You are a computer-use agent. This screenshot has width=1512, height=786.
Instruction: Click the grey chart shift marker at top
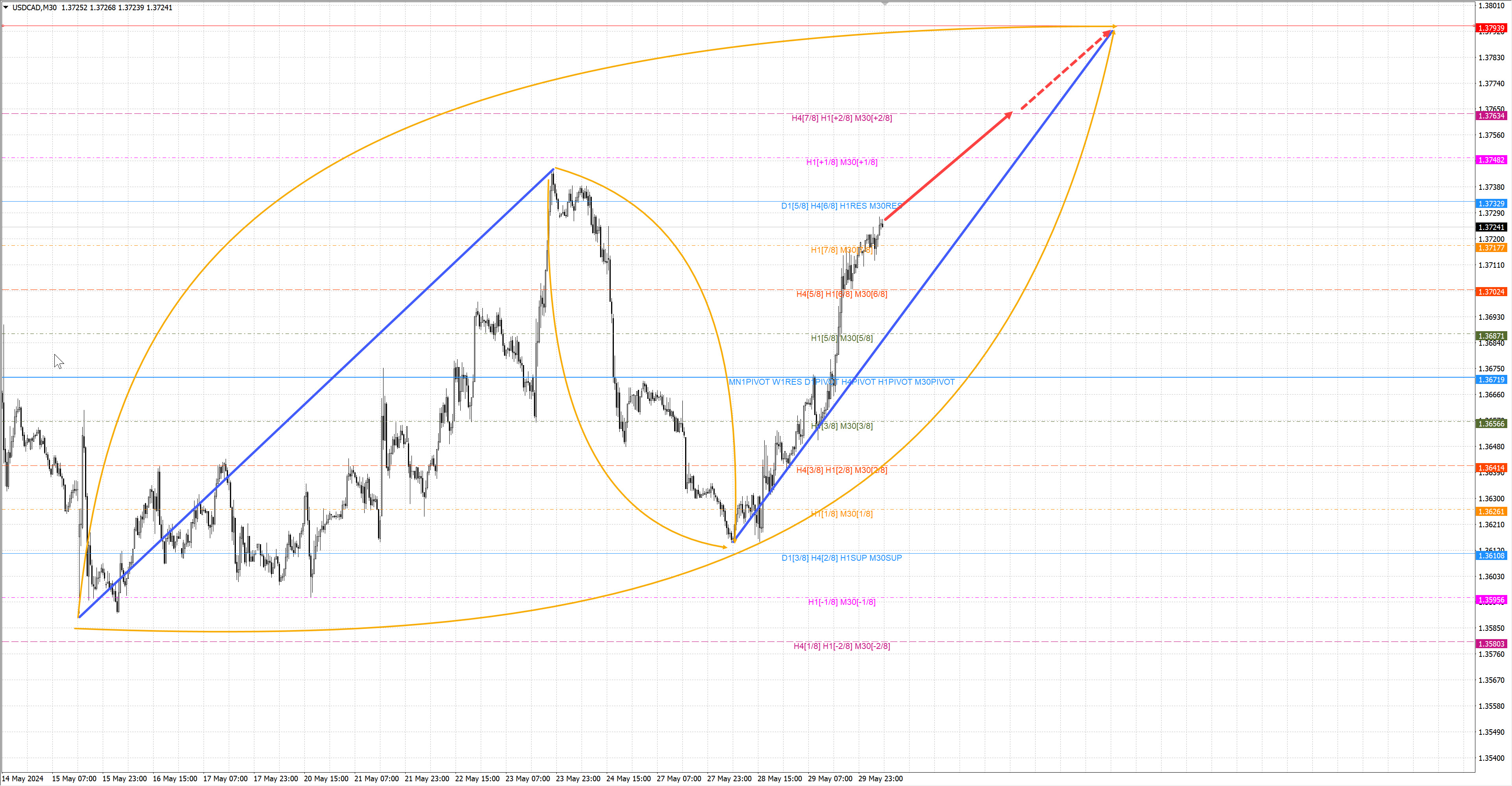885,4
